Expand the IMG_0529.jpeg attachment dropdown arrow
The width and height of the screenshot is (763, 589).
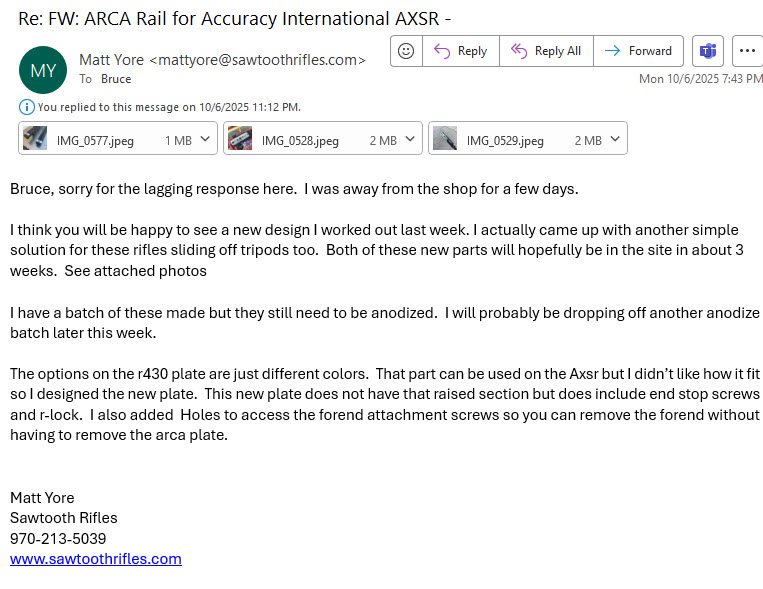[615, 140]
